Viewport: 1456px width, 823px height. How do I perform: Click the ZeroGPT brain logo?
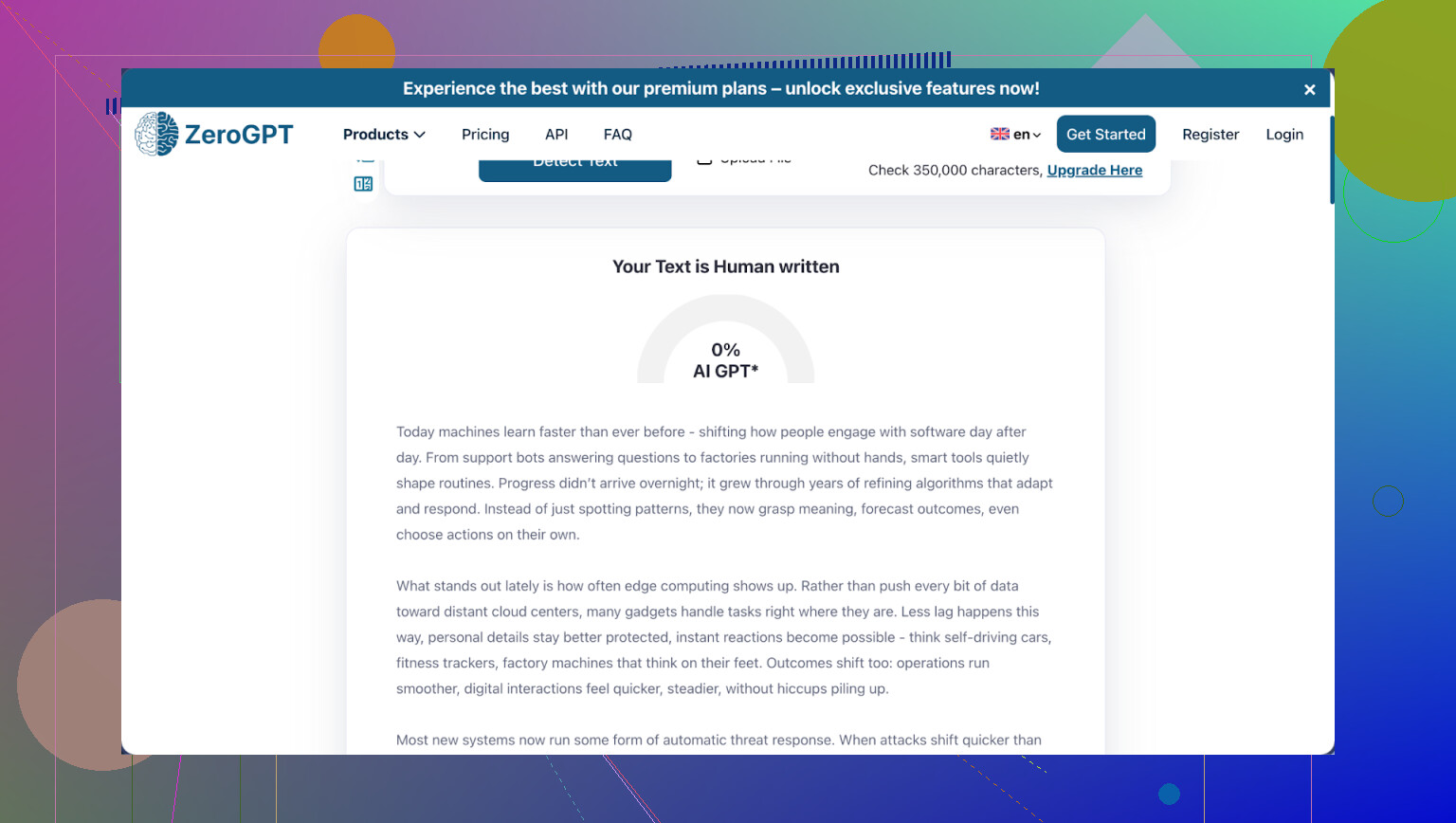pyautogui.click(x=156, y=134)
